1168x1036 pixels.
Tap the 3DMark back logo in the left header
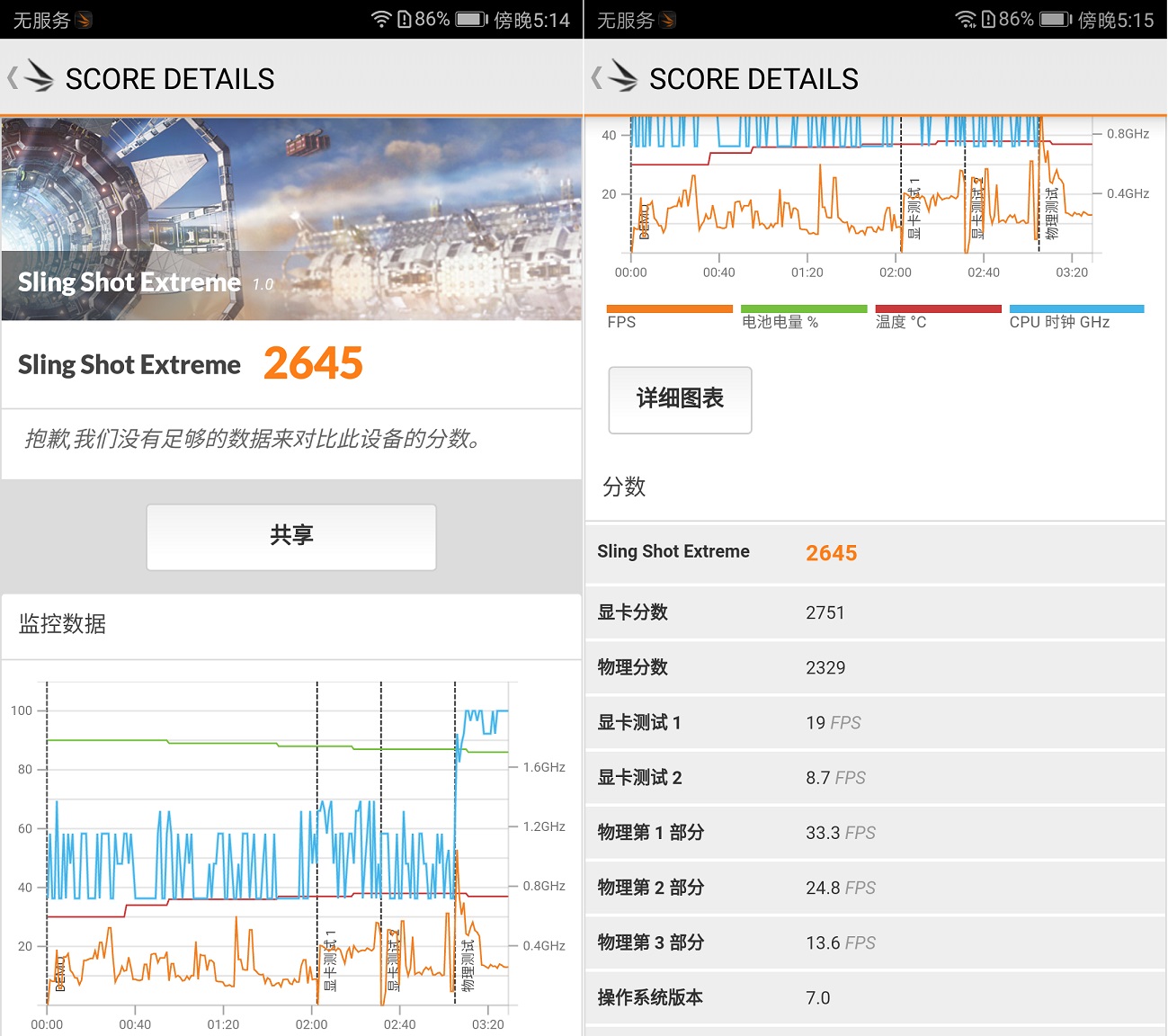point(31,77)
